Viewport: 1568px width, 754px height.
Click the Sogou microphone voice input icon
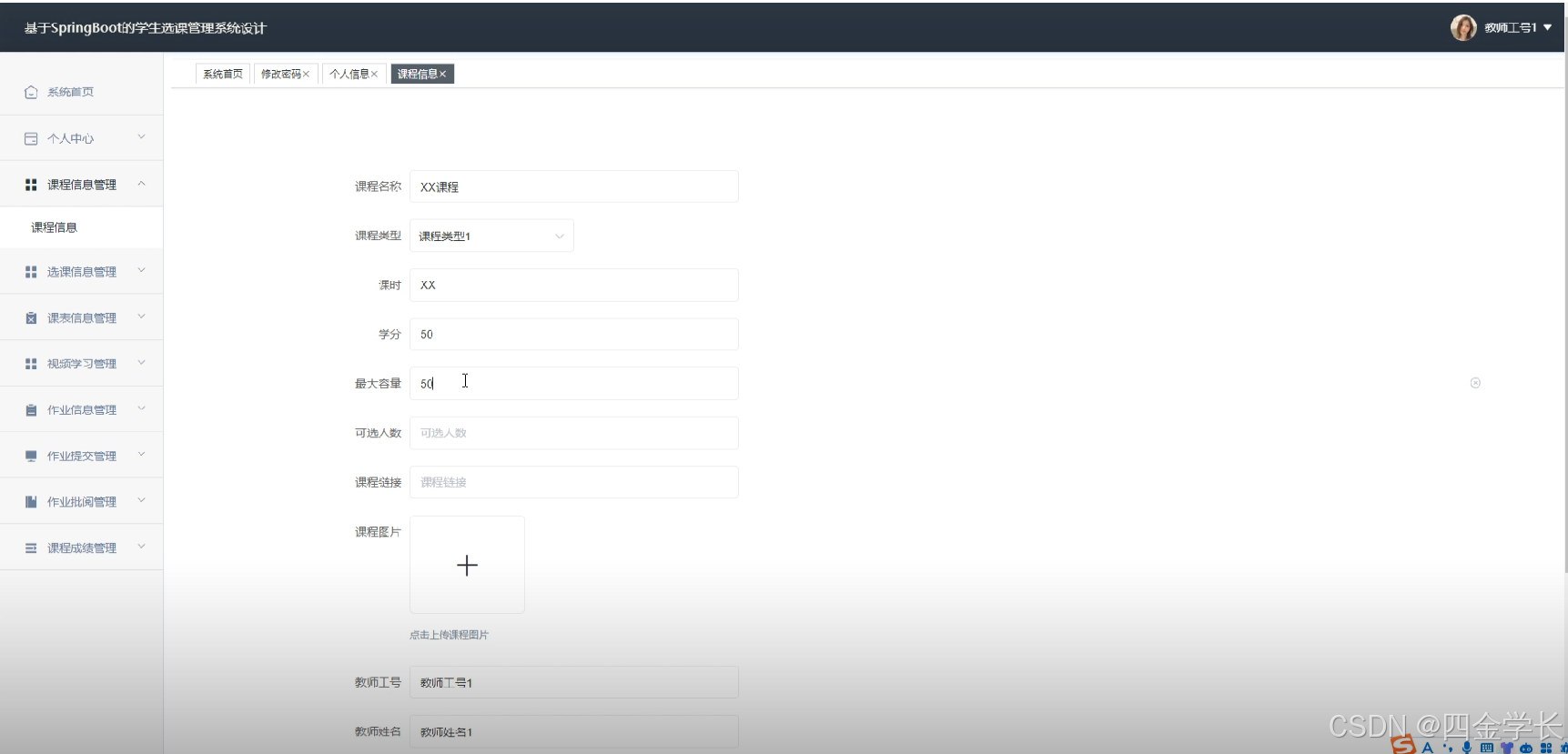[x=1467, y=748]
